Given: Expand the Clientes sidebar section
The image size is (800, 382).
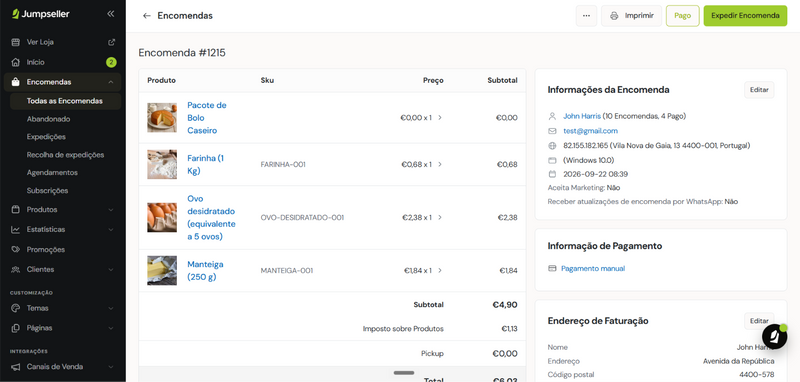Looking at the screenshot, I should (111, 269).
